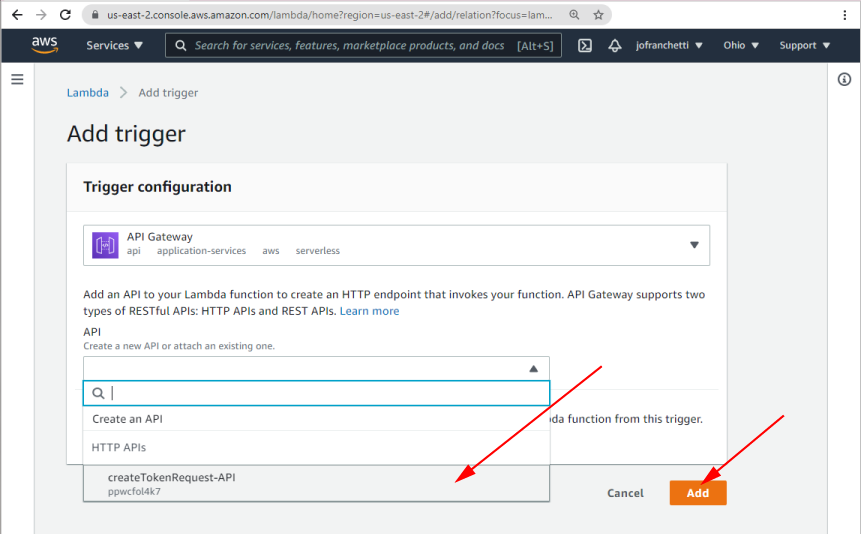
Task: Open the Chrome three-dot menu
Action: (x=845, y=15)
